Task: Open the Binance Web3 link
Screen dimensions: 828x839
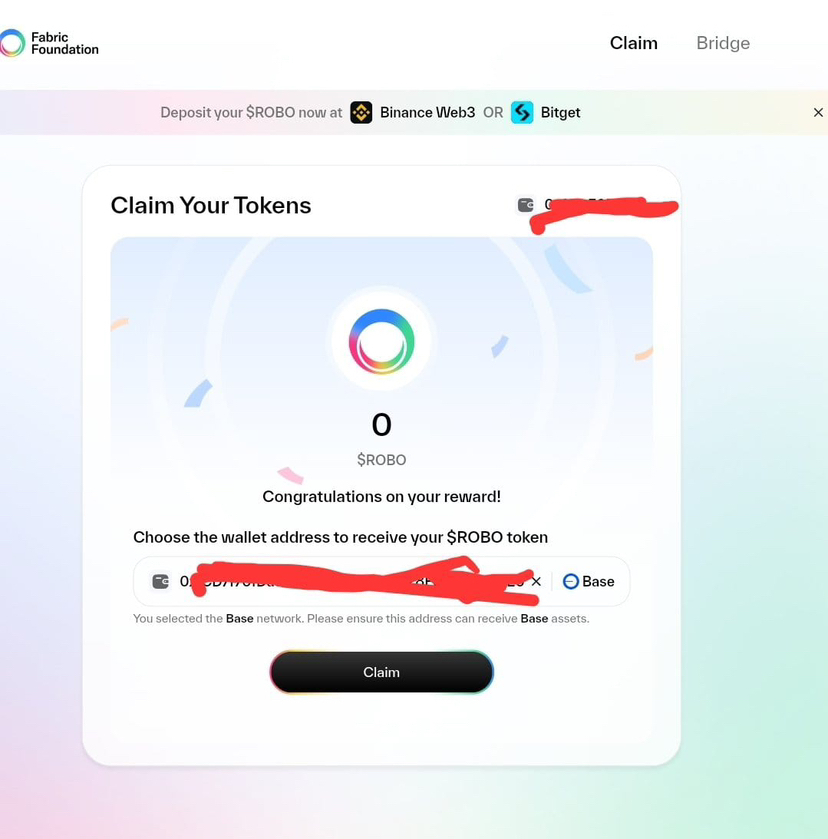Action: coord(427,112)
